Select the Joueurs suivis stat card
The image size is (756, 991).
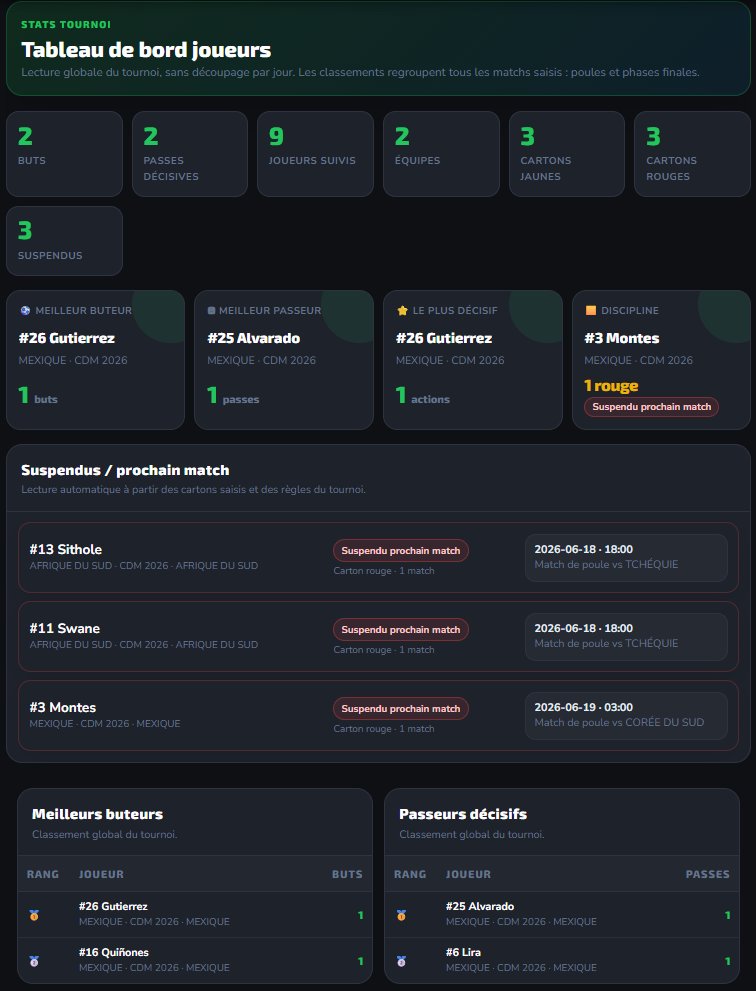pos(315,154)
